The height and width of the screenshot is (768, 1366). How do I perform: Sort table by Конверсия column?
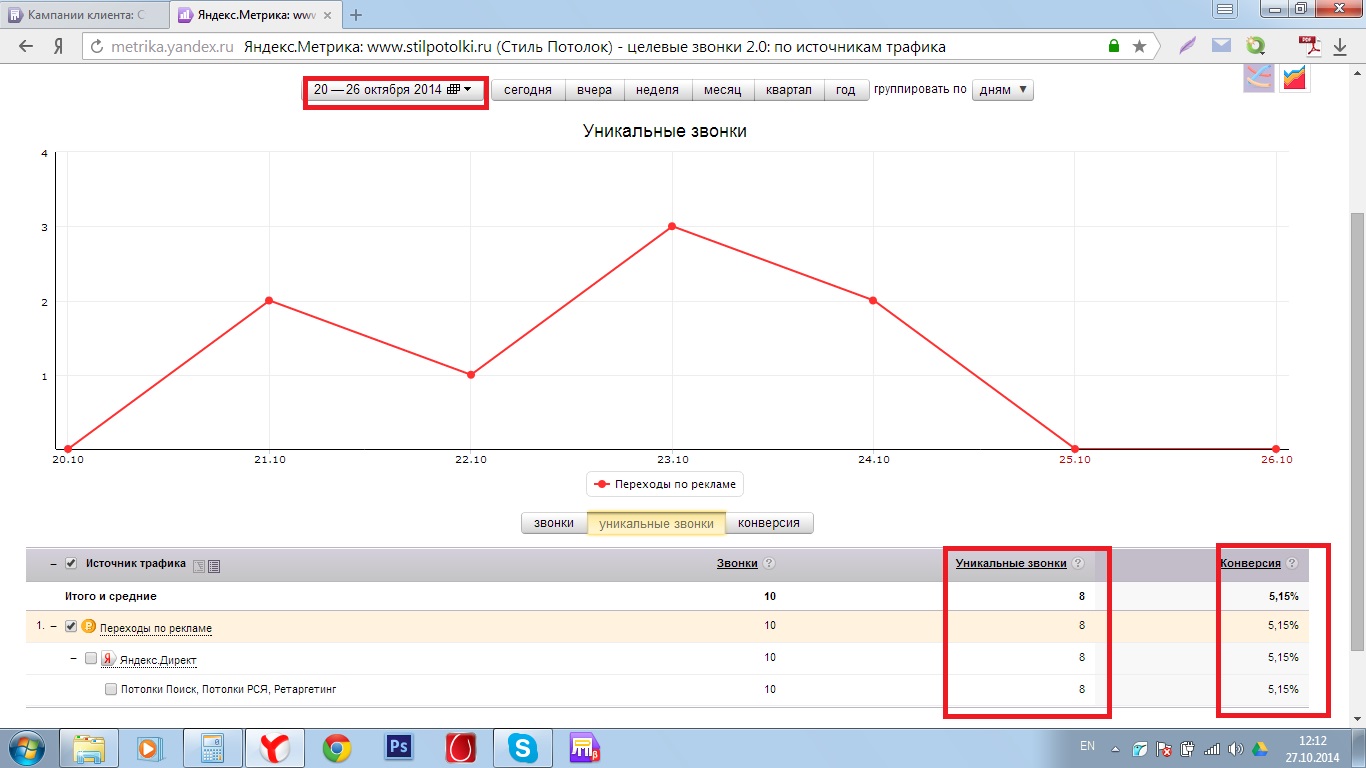click(x=1250, y=564)
